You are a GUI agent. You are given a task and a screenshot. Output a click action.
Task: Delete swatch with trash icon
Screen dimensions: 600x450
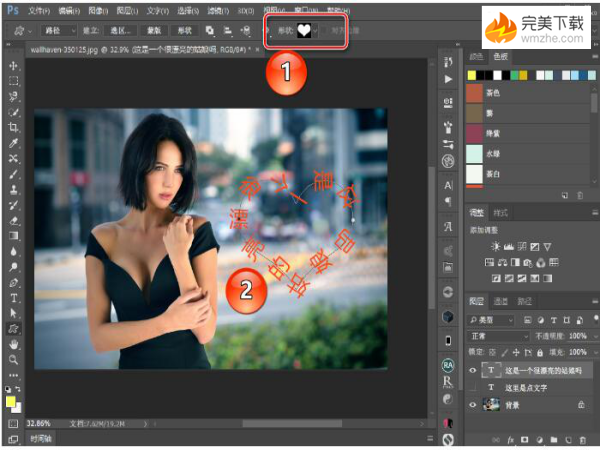[x=580, y=196]
